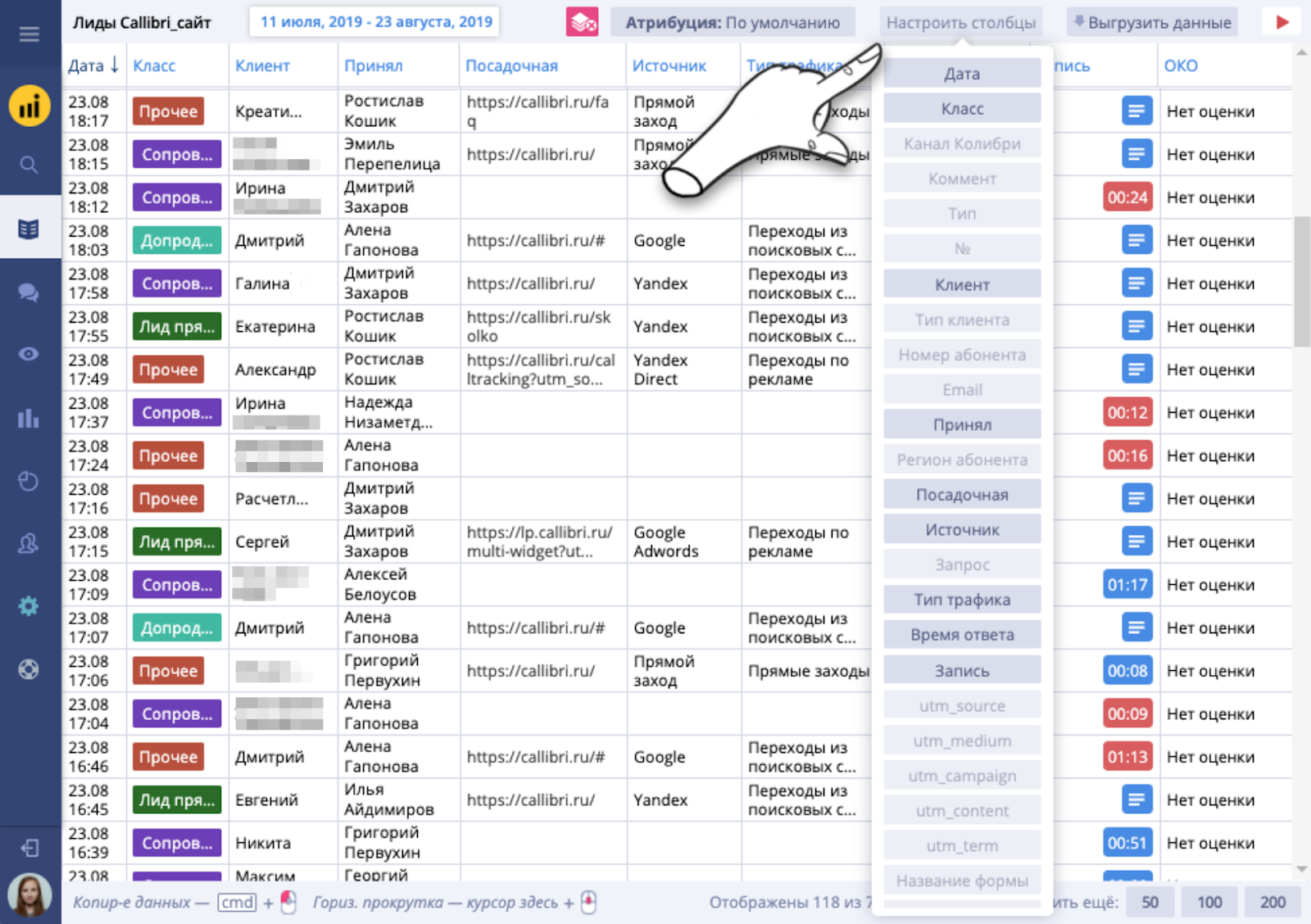Open the search magnifier in sidebar
Viewport: 1311px width, 924px height.
point(29,165)
